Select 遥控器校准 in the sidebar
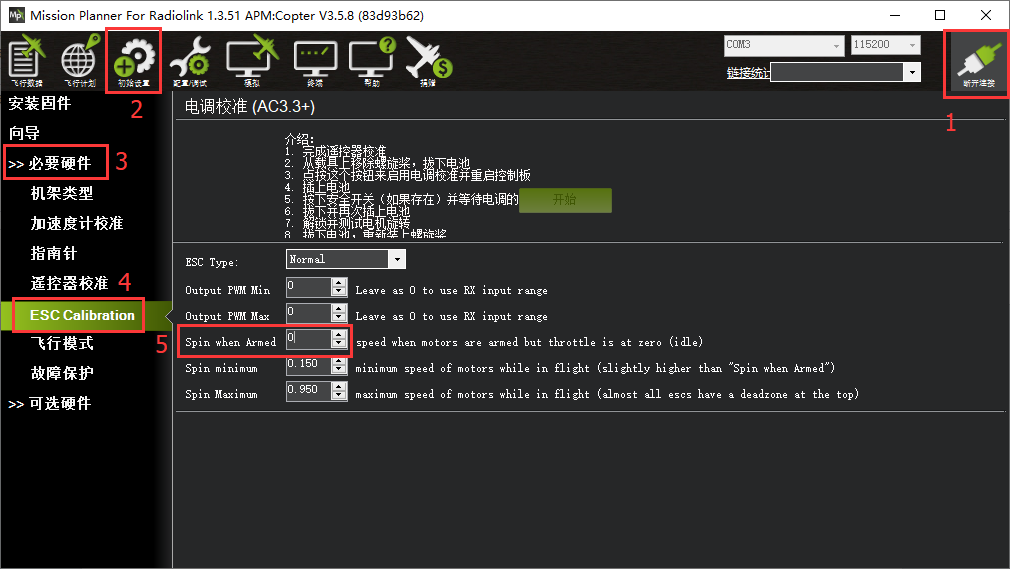This screenshot has height=569, width=1010. tap(69, 284)
